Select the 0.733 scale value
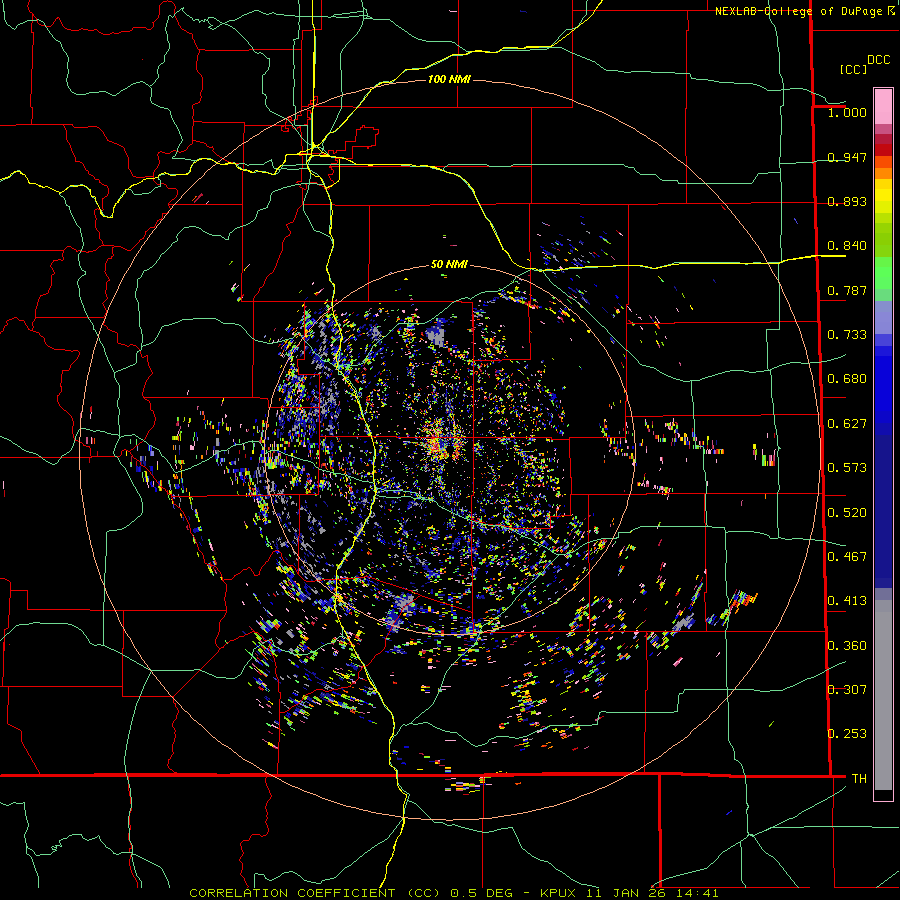 [x=847, y=335]
